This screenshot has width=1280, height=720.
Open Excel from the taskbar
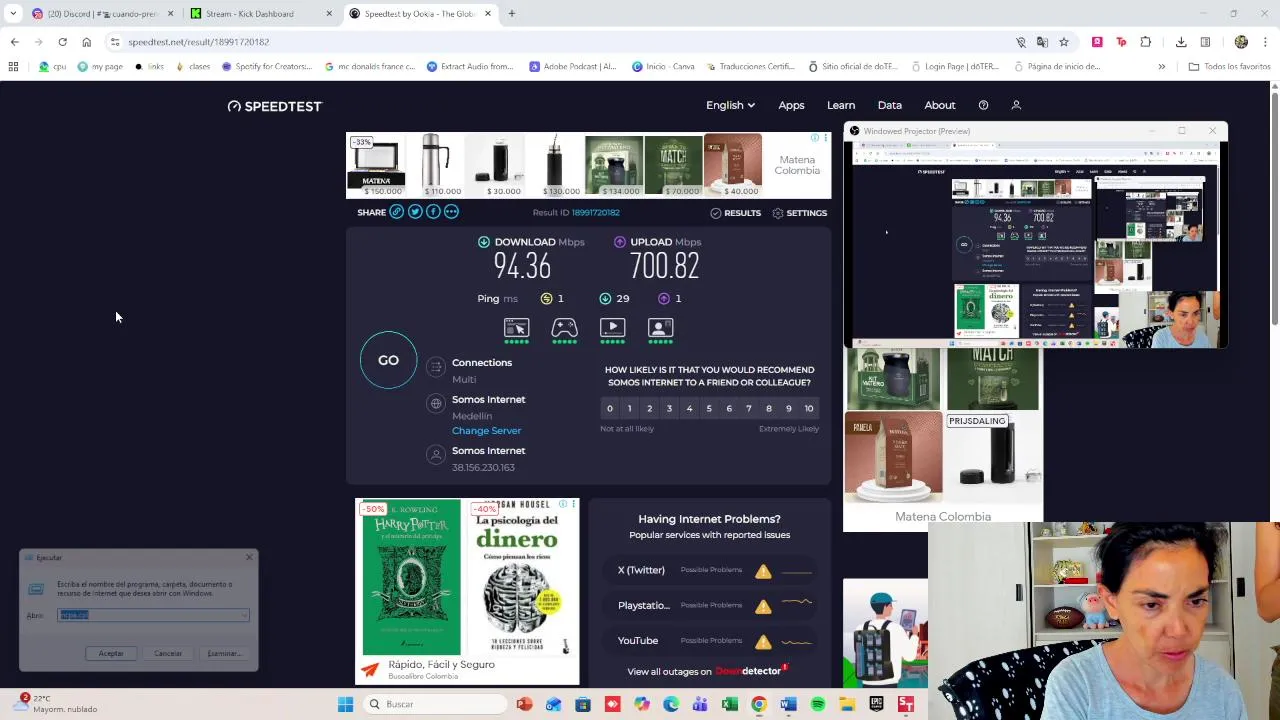pos(730,704)
